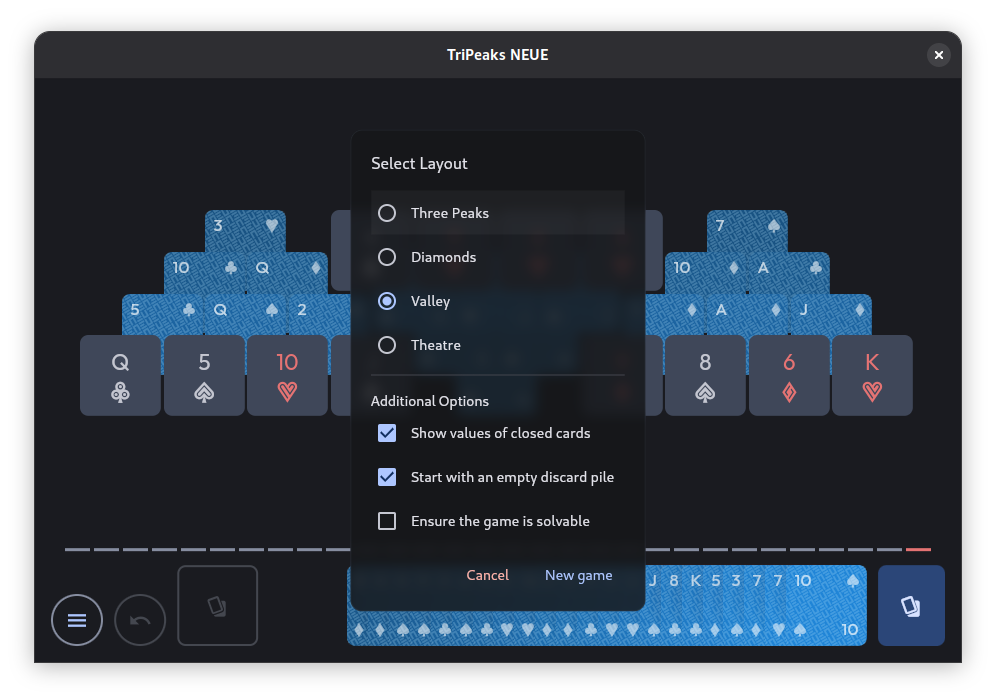Click the 5 of spades card
This screenshot has height=700, width=996.
[x=204, y=375]
